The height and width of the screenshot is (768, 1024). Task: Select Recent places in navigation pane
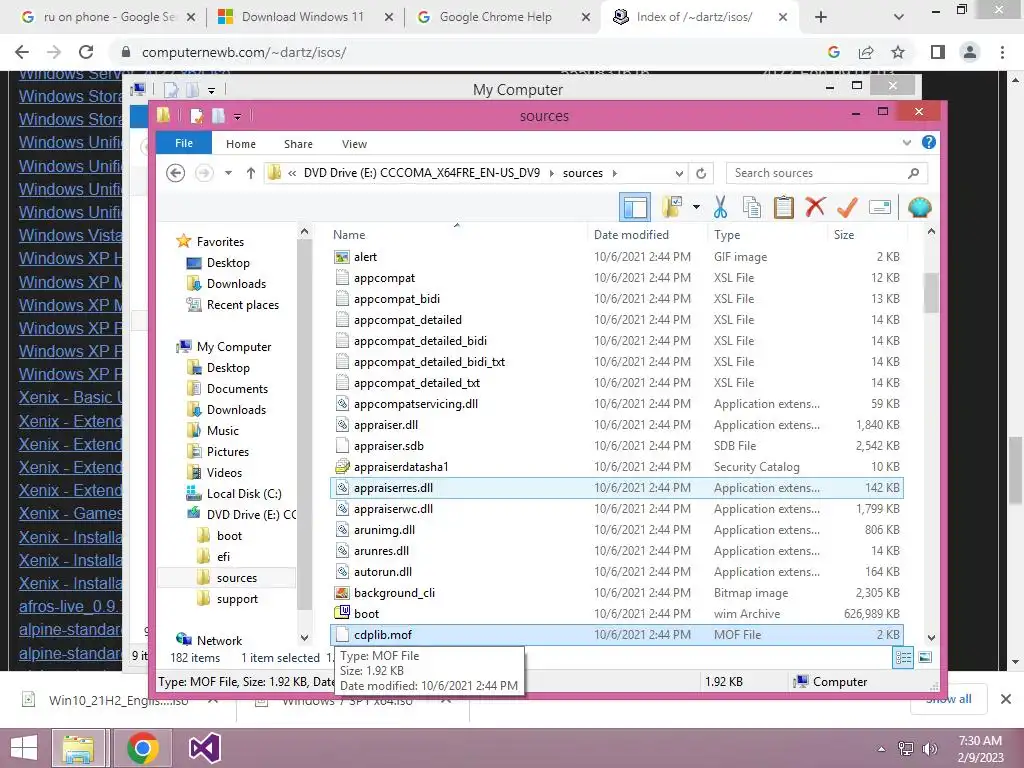click(242, 305)
